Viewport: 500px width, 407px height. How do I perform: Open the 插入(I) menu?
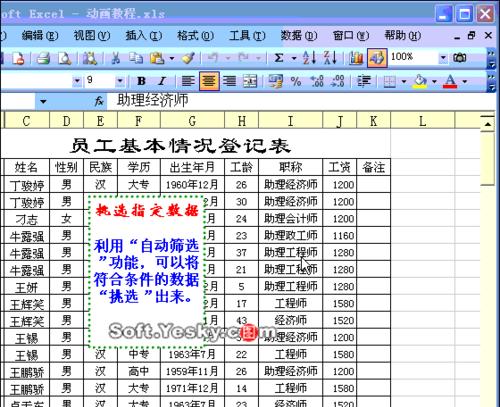pos(144,35)
